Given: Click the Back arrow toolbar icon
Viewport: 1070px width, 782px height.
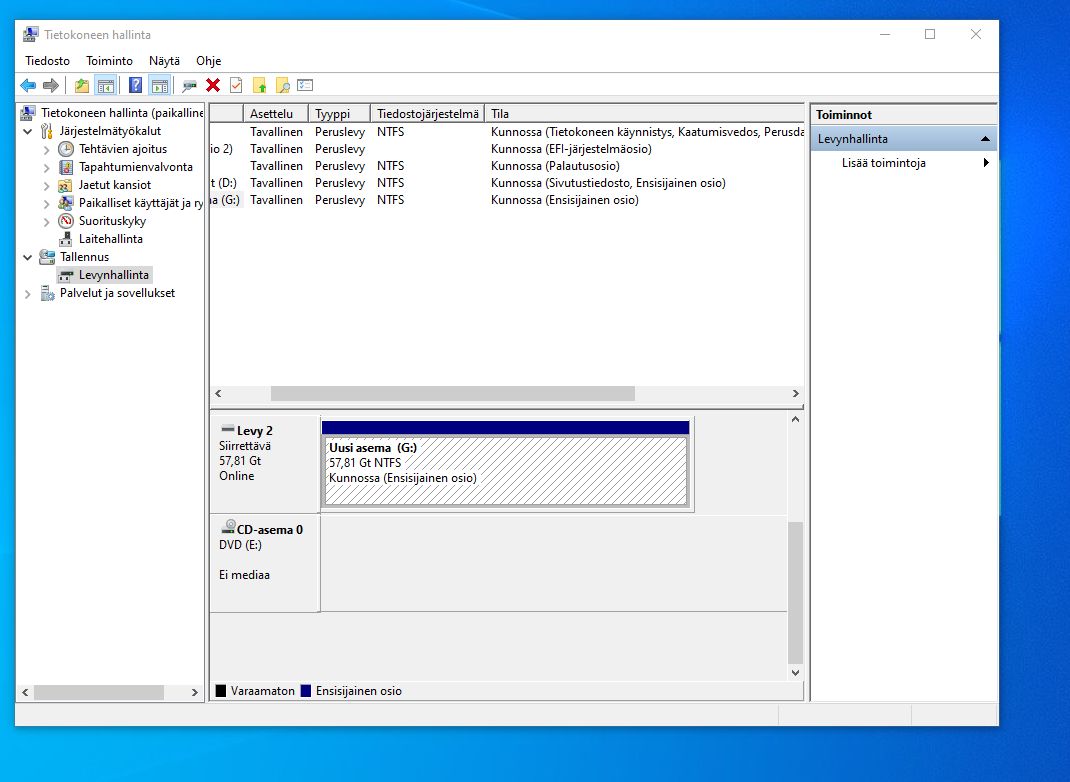Looking at the screenshot, I should click(28, 86).
